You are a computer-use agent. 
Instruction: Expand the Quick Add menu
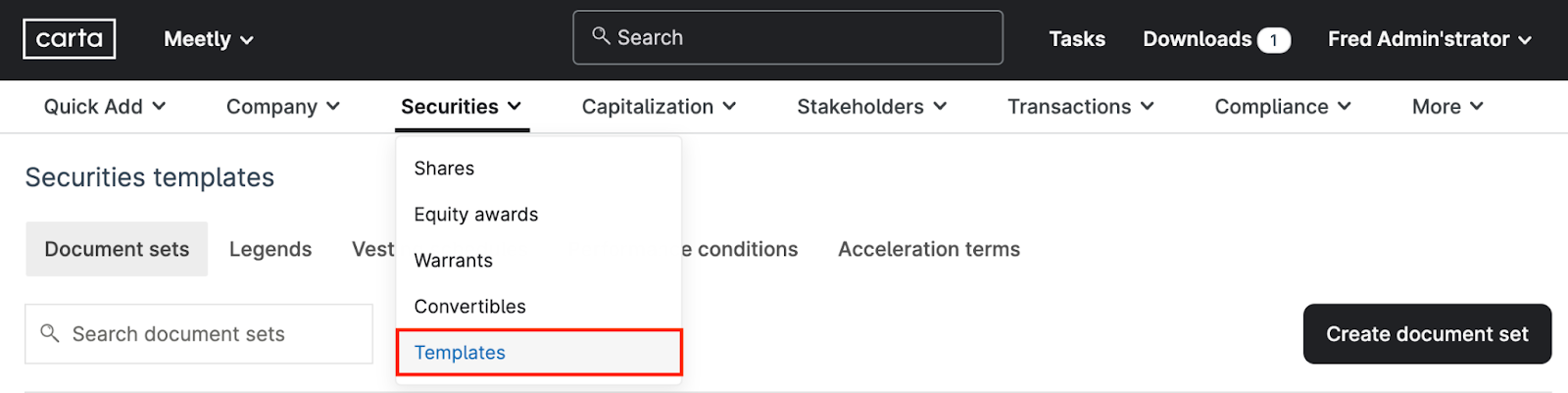click(x=105, y=107)
